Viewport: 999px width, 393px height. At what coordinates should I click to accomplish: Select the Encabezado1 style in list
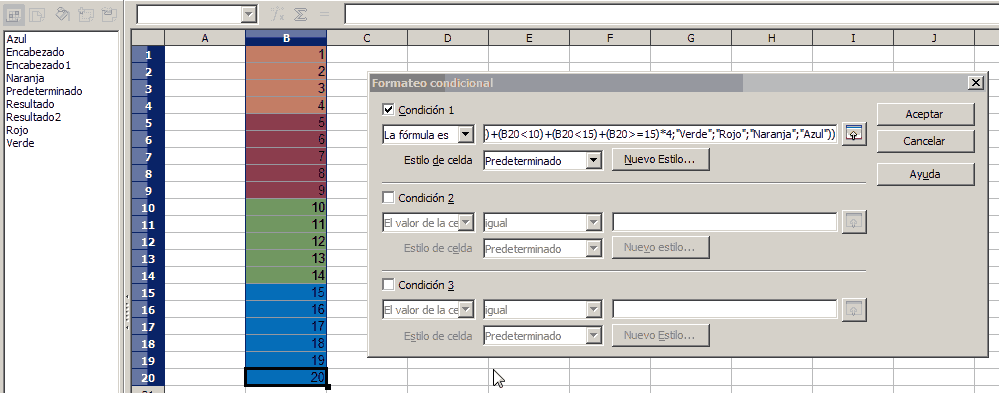tap(38, 65)
